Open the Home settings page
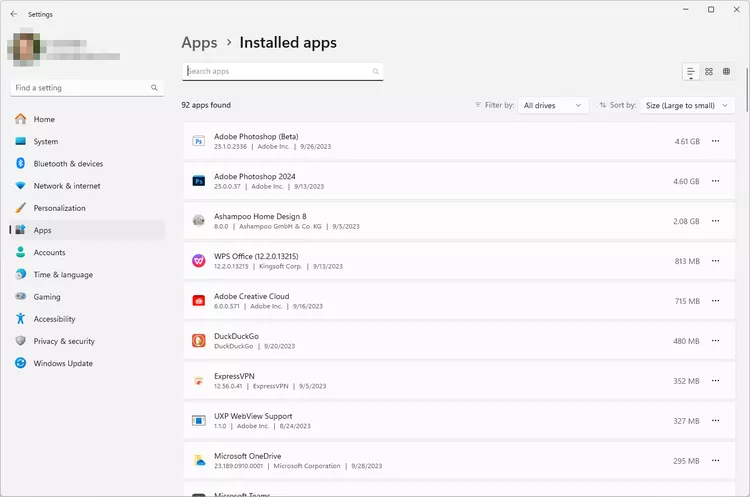Image resolution: width=750 pixels, height=497 pixels. 87,119
